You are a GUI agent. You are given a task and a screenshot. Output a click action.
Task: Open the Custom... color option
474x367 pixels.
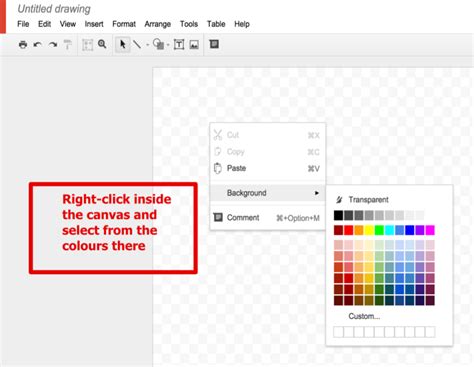point(364,316)
